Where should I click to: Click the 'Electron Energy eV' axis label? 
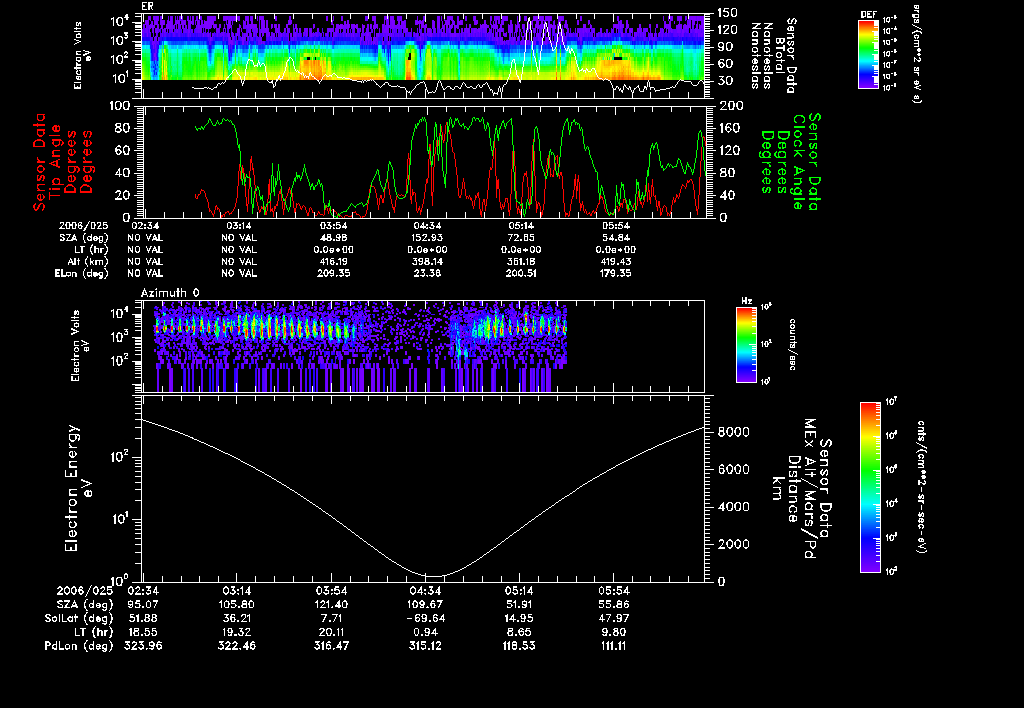click(x=79, y=489)
